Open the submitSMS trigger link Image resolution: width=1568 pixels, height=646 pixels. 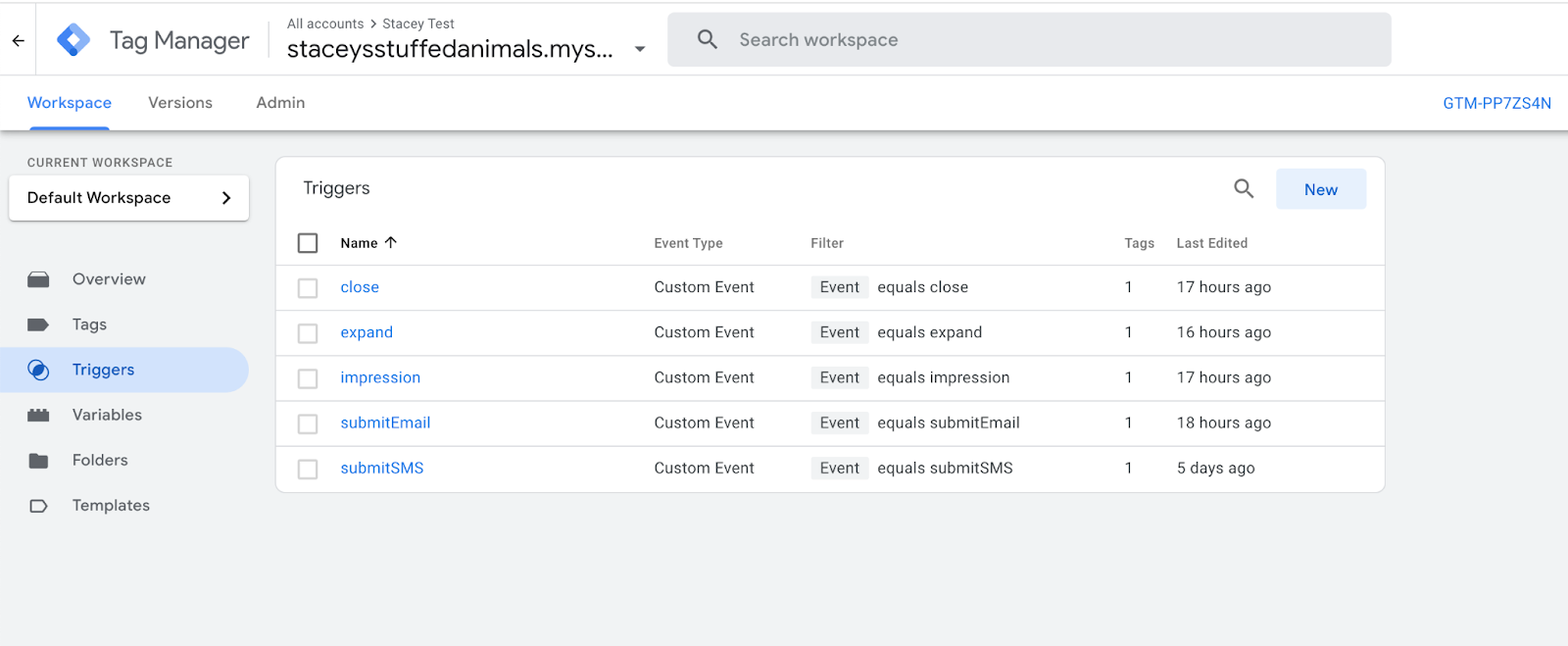382,468
